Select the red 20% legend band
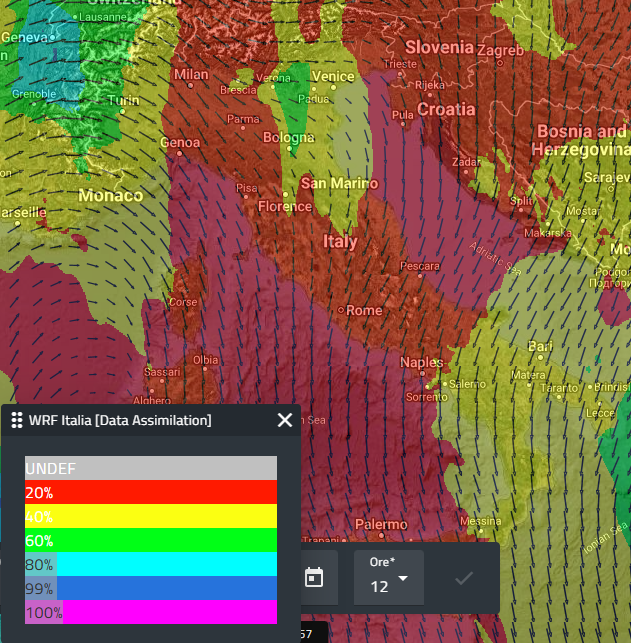Image resolution: width=631 pixels, height=643 pixels. (151, 492)
